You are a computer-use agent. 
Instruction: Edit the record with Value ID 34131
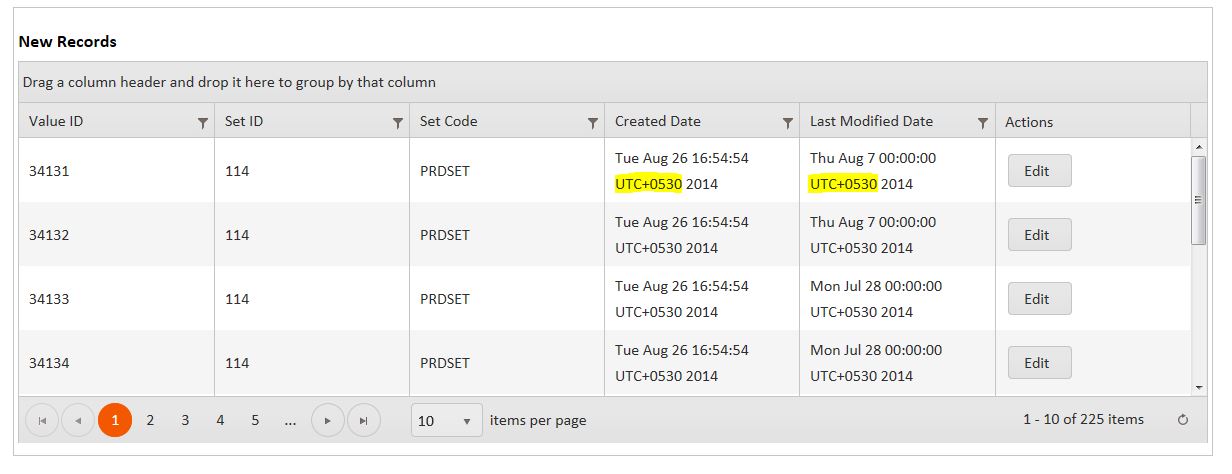1039,171
